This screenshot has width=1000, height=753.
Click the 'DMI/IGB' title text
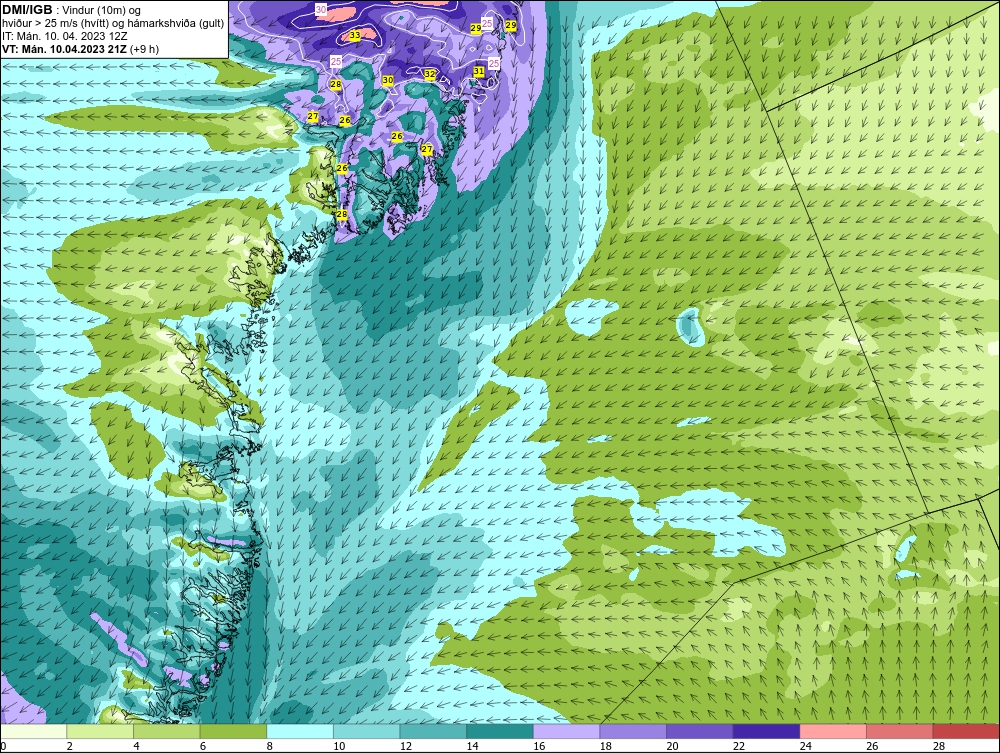coord(27,10)
